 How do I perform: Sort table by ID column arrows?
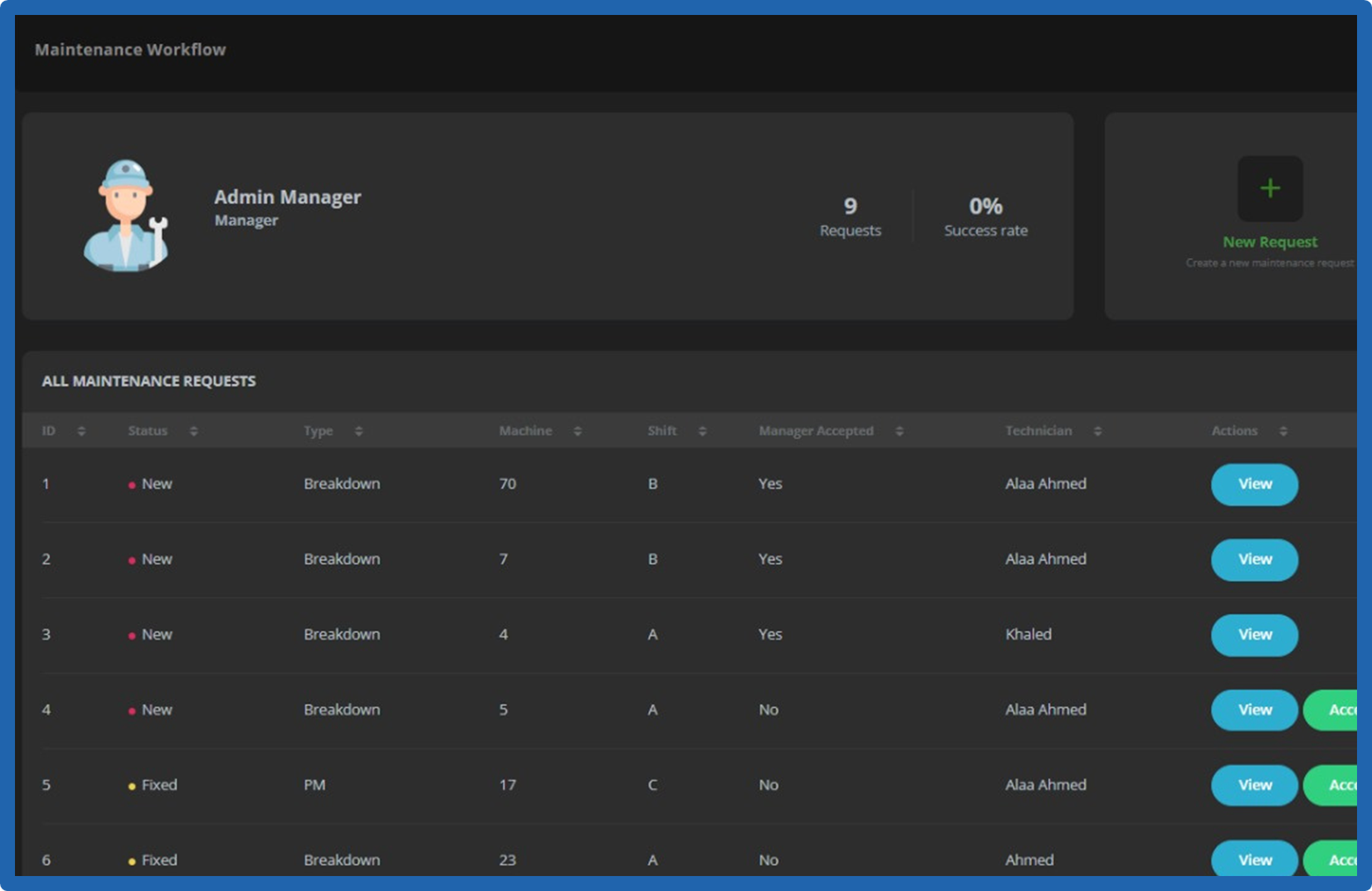[81, 431]
